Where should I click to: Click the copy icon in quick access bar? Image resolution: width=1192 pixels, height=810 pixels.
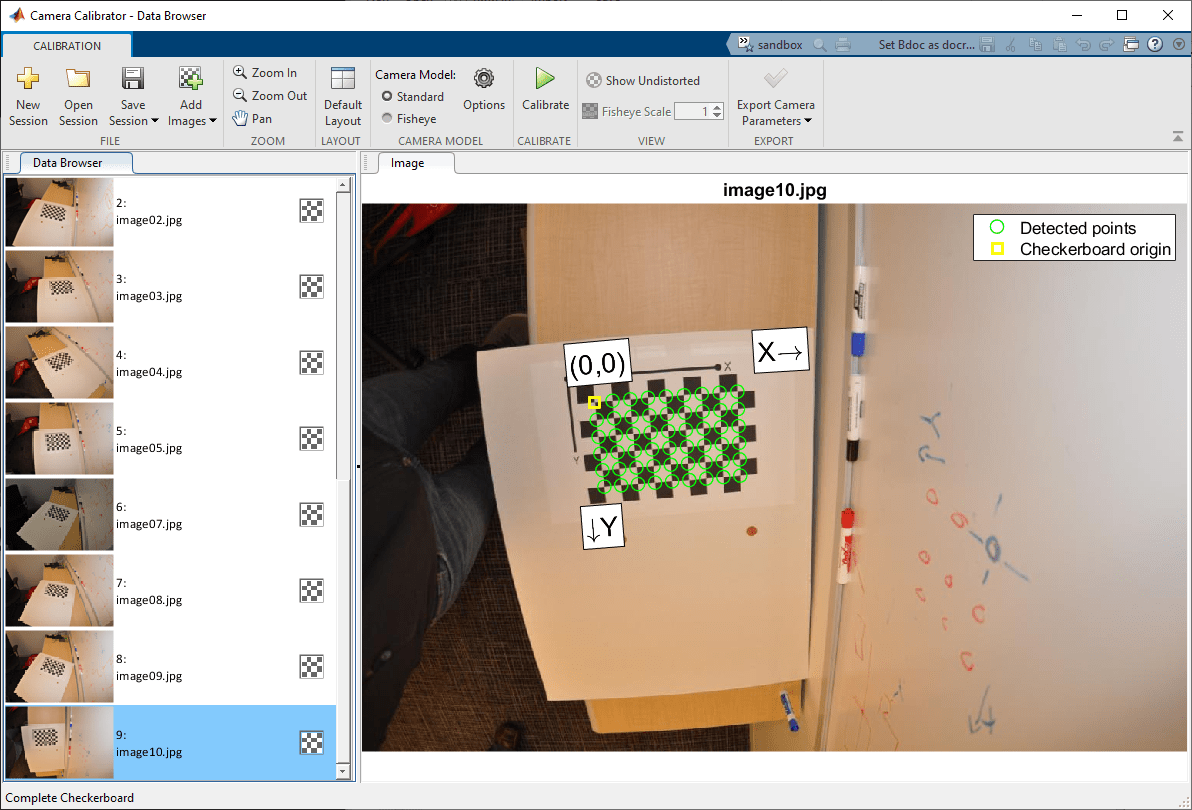pos(1035,45)
